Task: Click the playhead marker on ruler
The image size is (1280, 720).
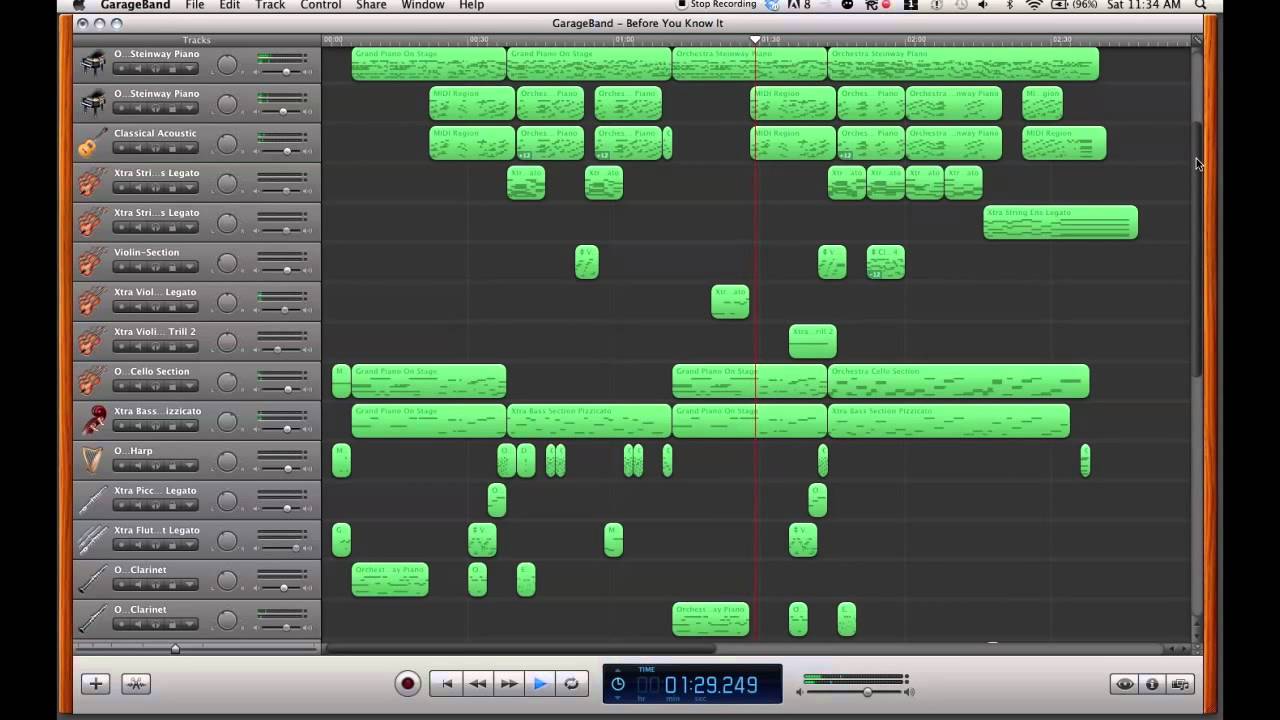Action: tap(756, 40)
